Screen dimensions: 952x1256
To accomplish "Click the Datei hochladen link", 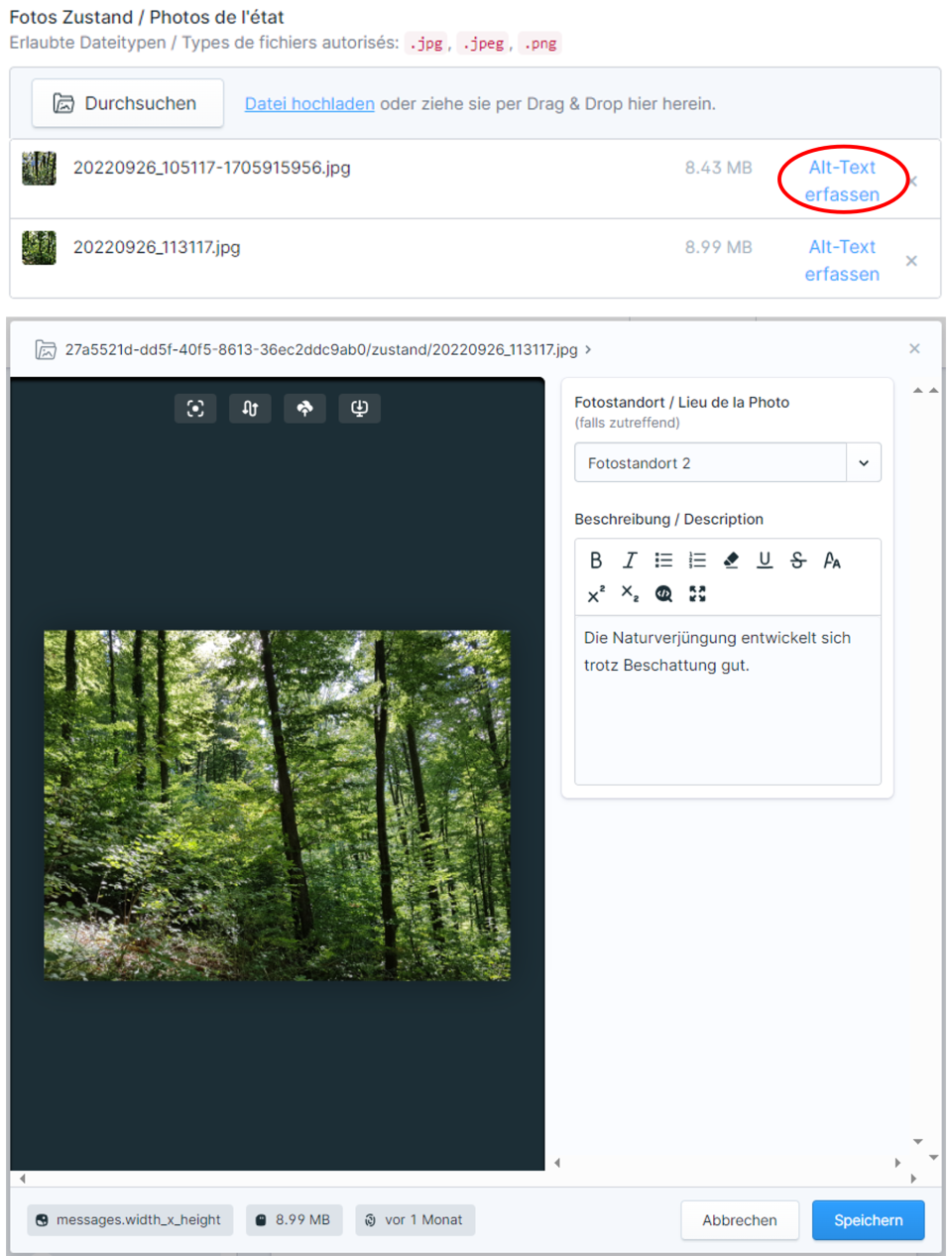I will pos(309,104).
